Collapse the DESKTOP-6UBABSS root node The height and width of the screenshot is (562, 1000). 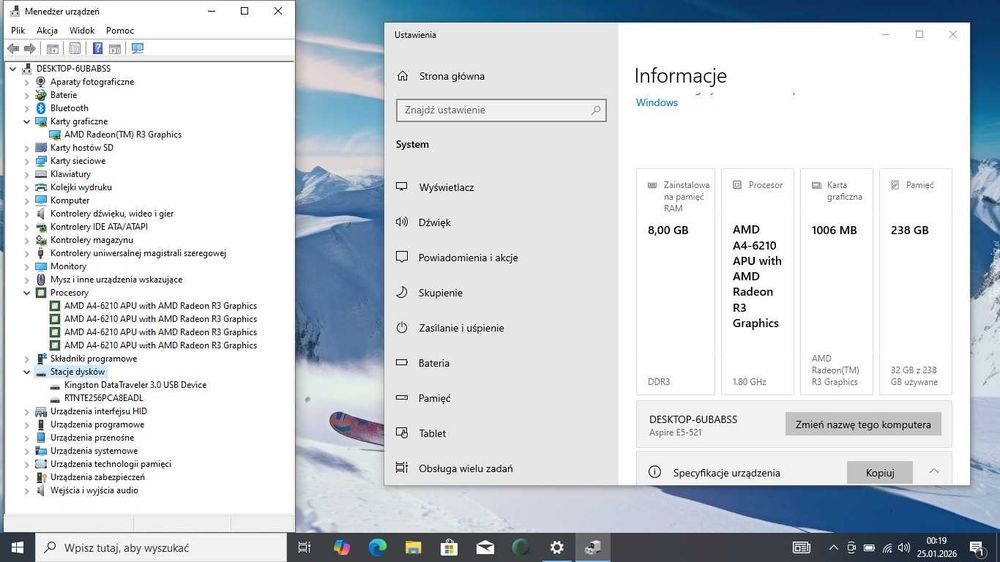point(13,68)
